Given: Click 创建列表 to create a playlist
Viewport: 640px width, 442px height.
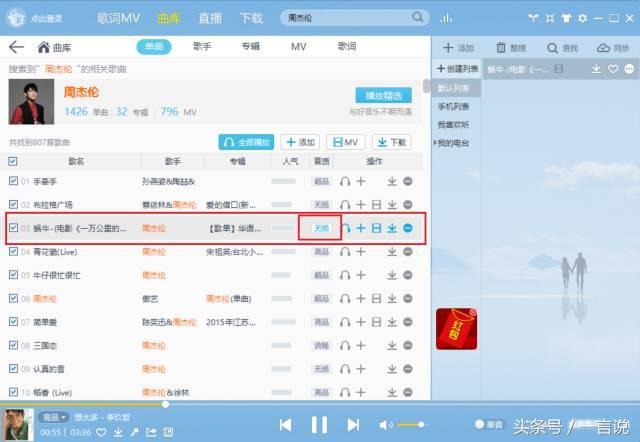Looking at the screenshot, I should point(458,69).
